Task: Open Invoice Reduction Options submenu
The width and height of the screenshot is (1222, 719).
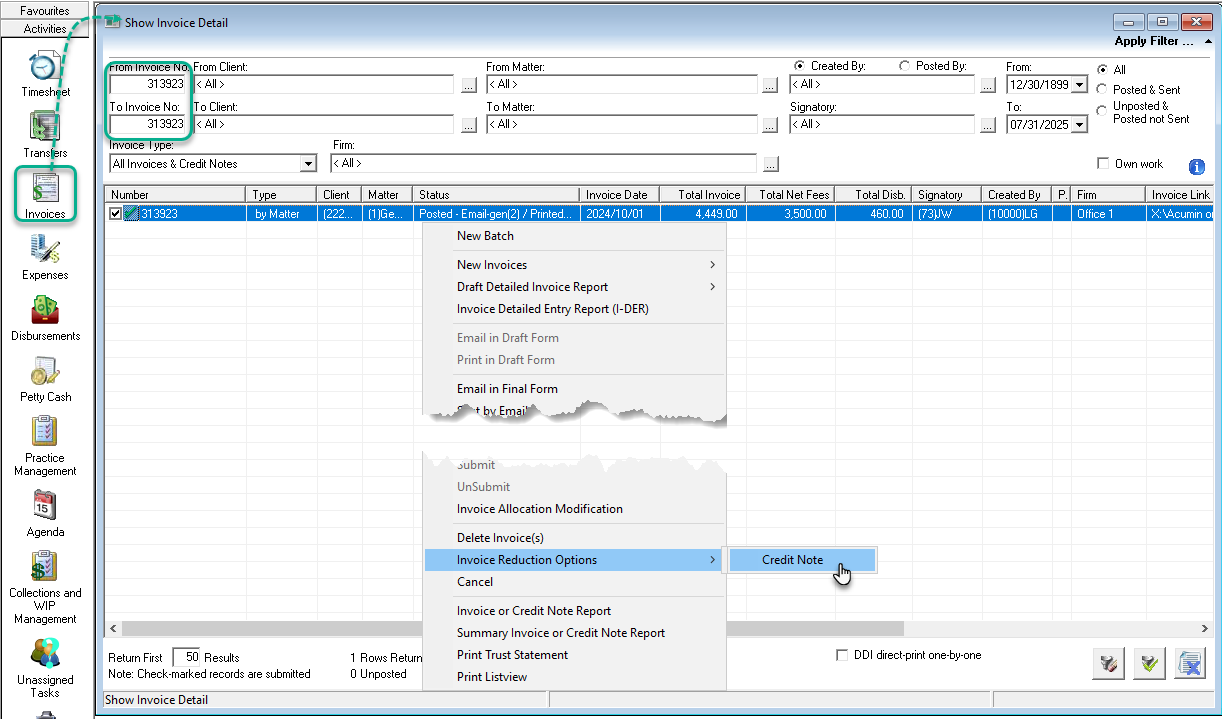Action: click(575, 560)
